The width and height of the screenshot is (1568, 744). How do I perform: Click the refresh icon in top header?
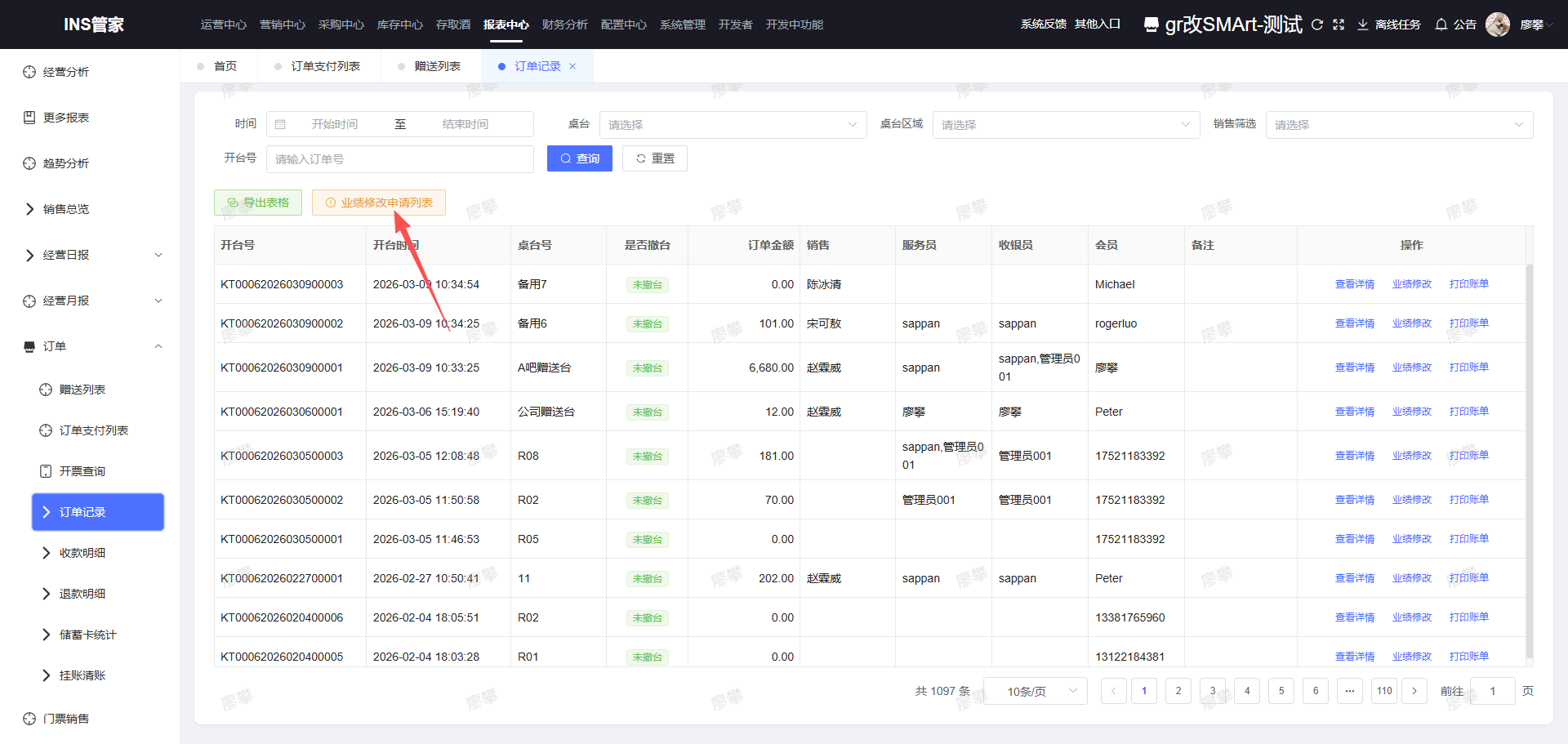tap(1316, 25)
